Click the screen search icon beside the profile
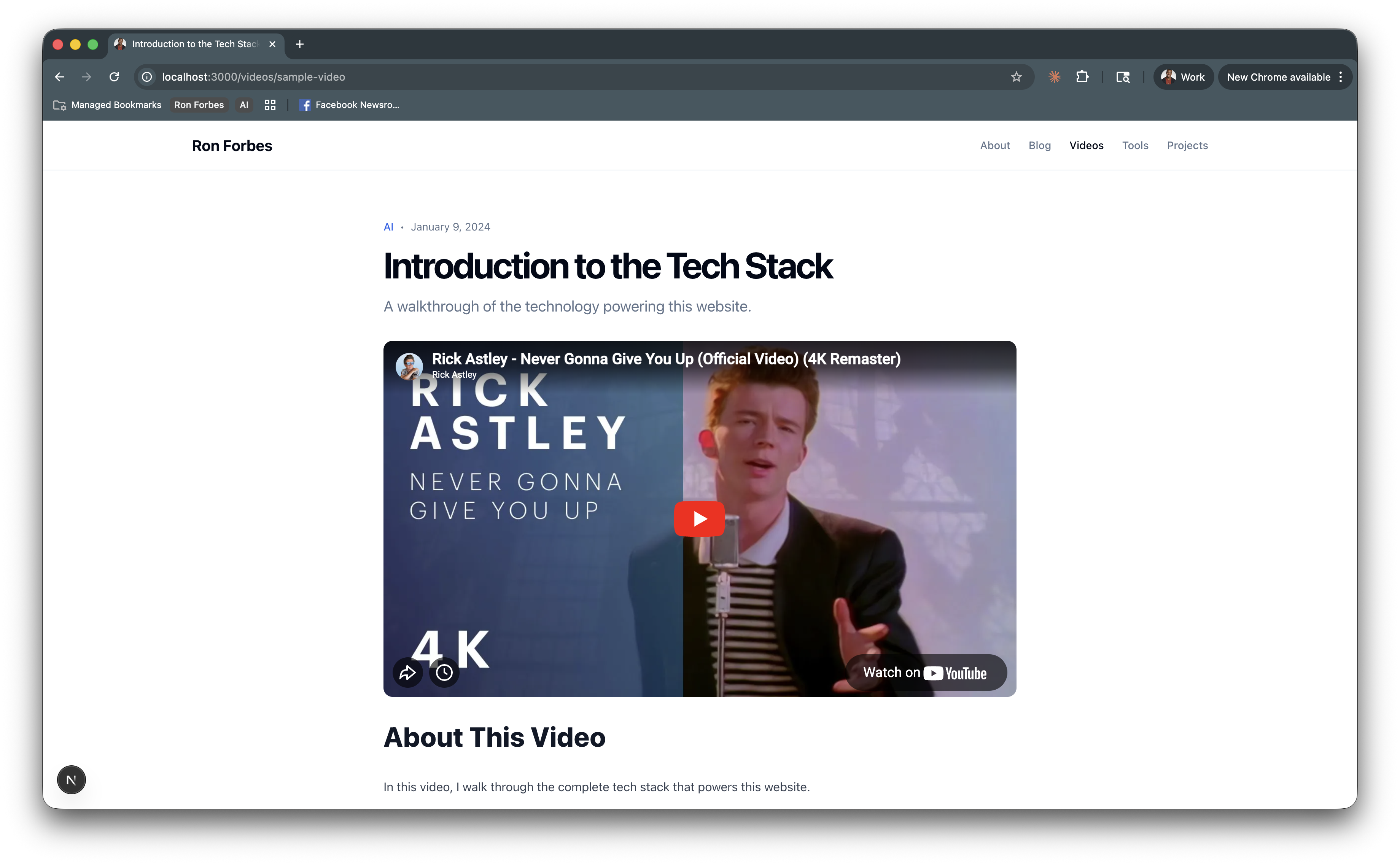1400x865 pixels. point(1122,77)
